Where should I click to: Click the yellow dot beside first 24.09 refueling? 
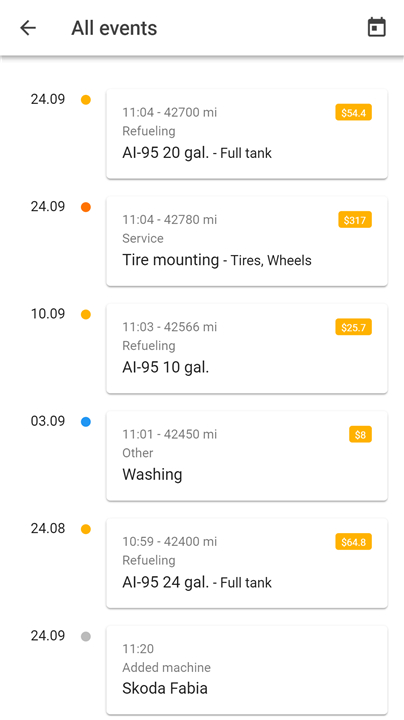click(86, 100)
